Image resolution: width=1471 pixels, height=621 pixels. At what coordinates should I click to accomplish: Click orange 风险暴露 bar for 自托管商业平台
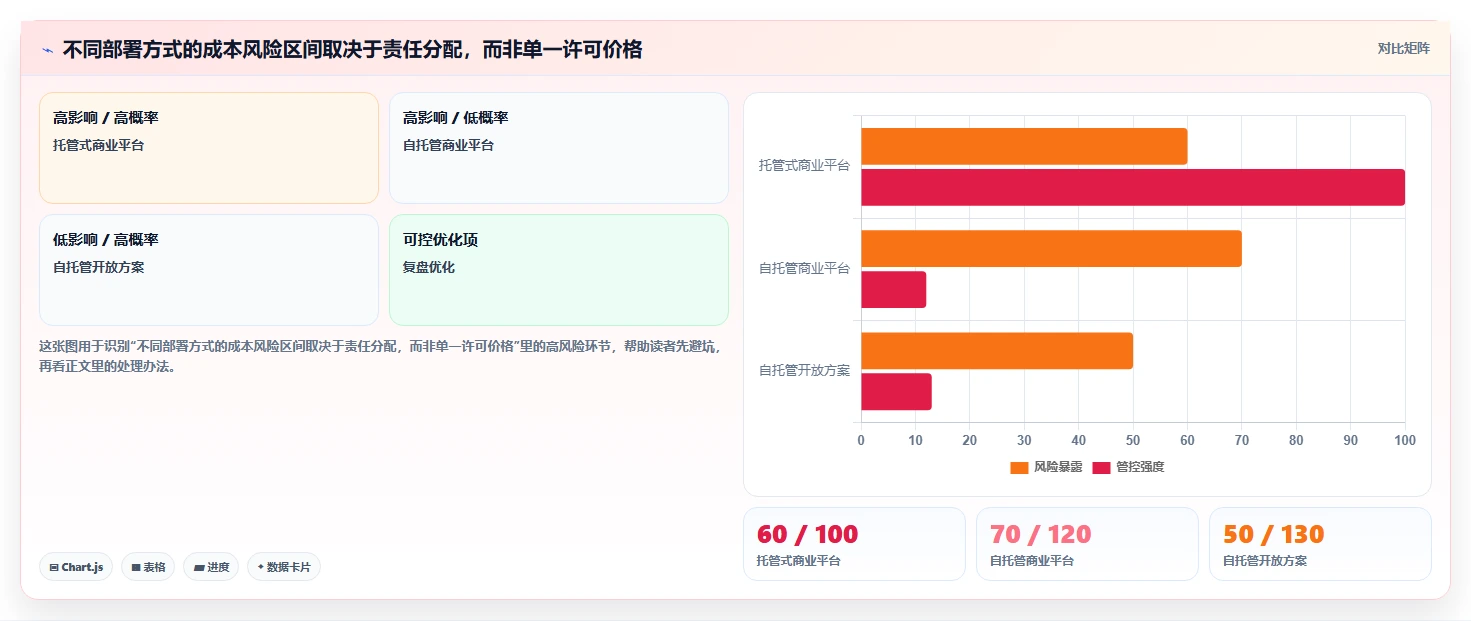tap(1051, 248)
